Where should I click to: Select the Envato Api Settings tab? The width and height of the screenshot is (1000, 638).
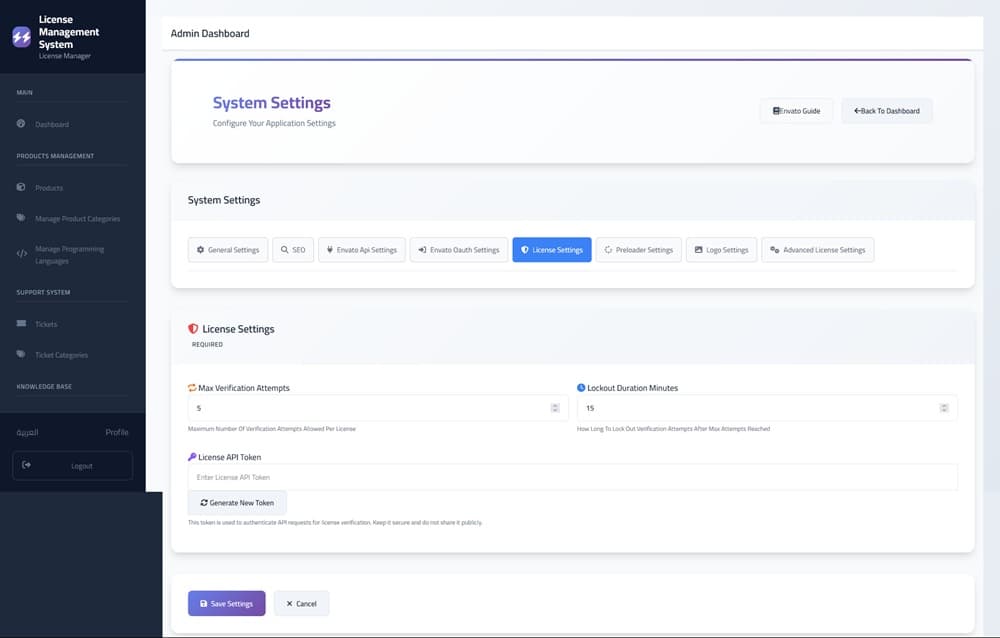tap(360, 250)
